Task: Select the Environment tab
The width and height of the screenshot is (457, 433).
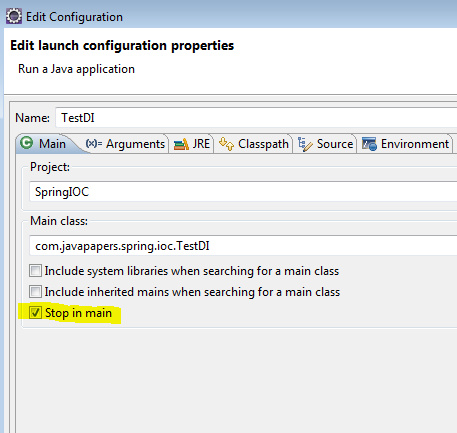Action: pos(405,144)
